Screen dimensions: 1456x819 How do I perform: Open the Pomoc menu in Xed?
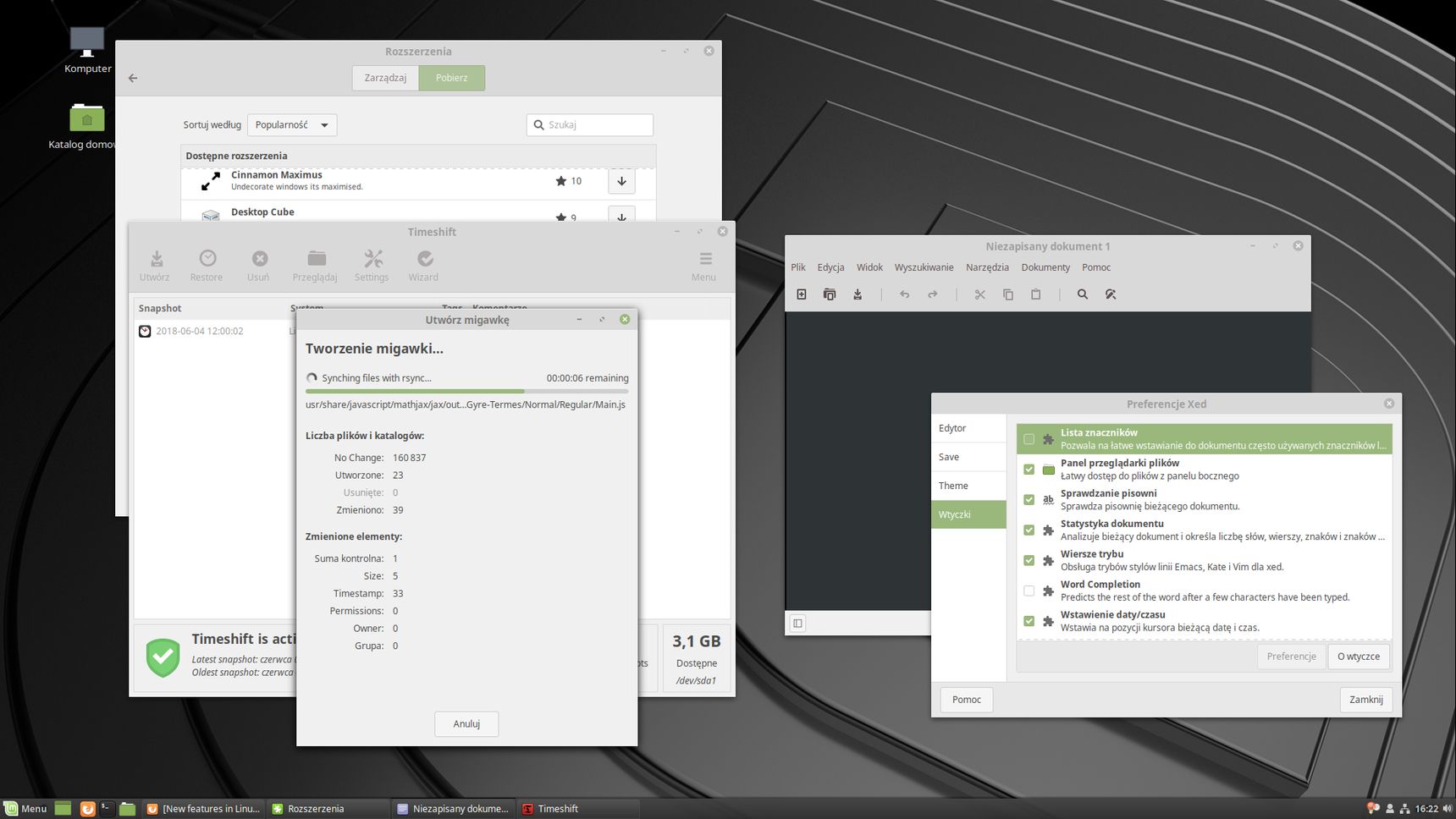(1096, 267)
